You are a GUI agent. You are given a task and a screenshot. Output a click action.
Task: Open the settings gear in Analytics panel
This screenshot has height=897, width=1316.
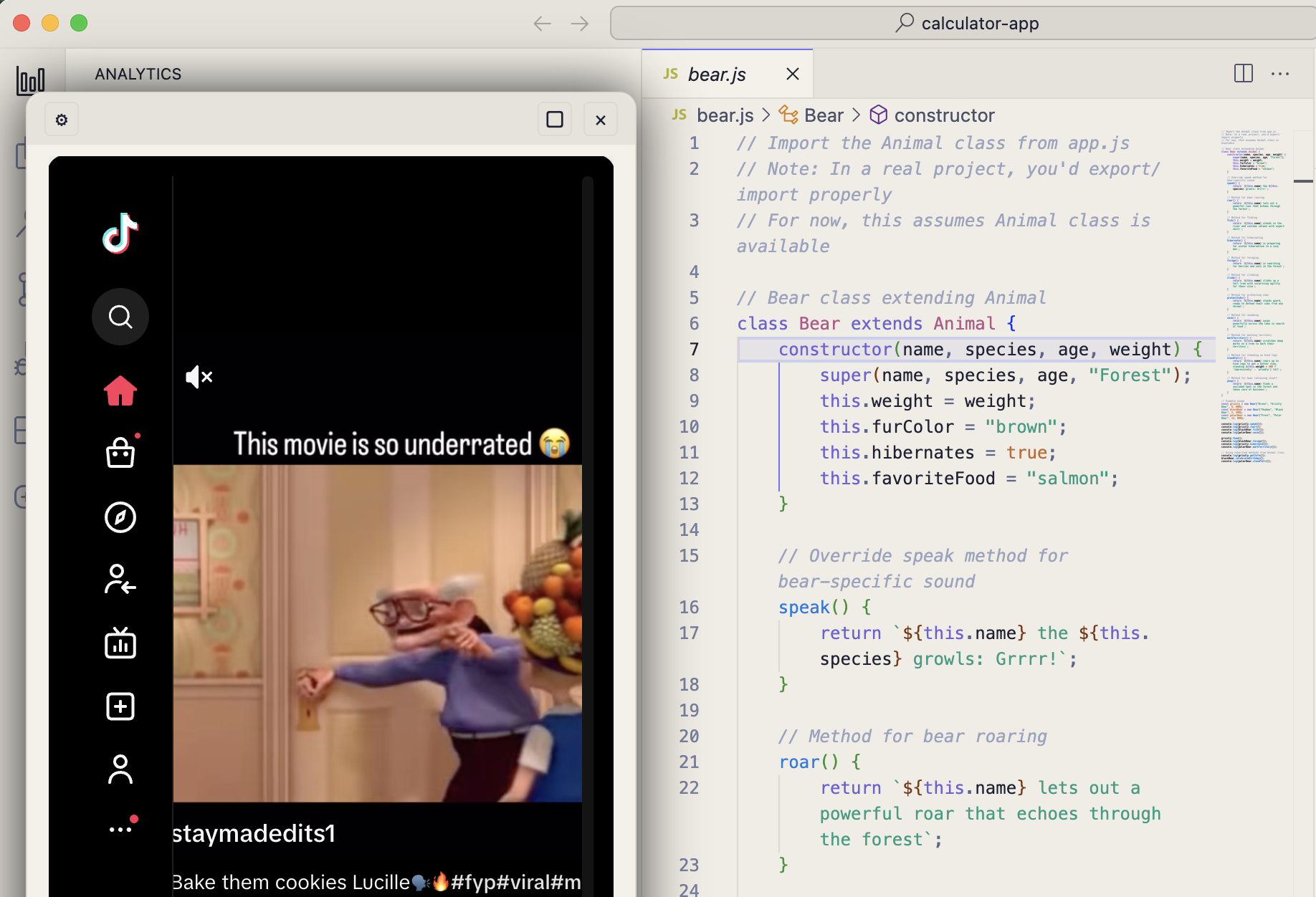tap(62, 120)
